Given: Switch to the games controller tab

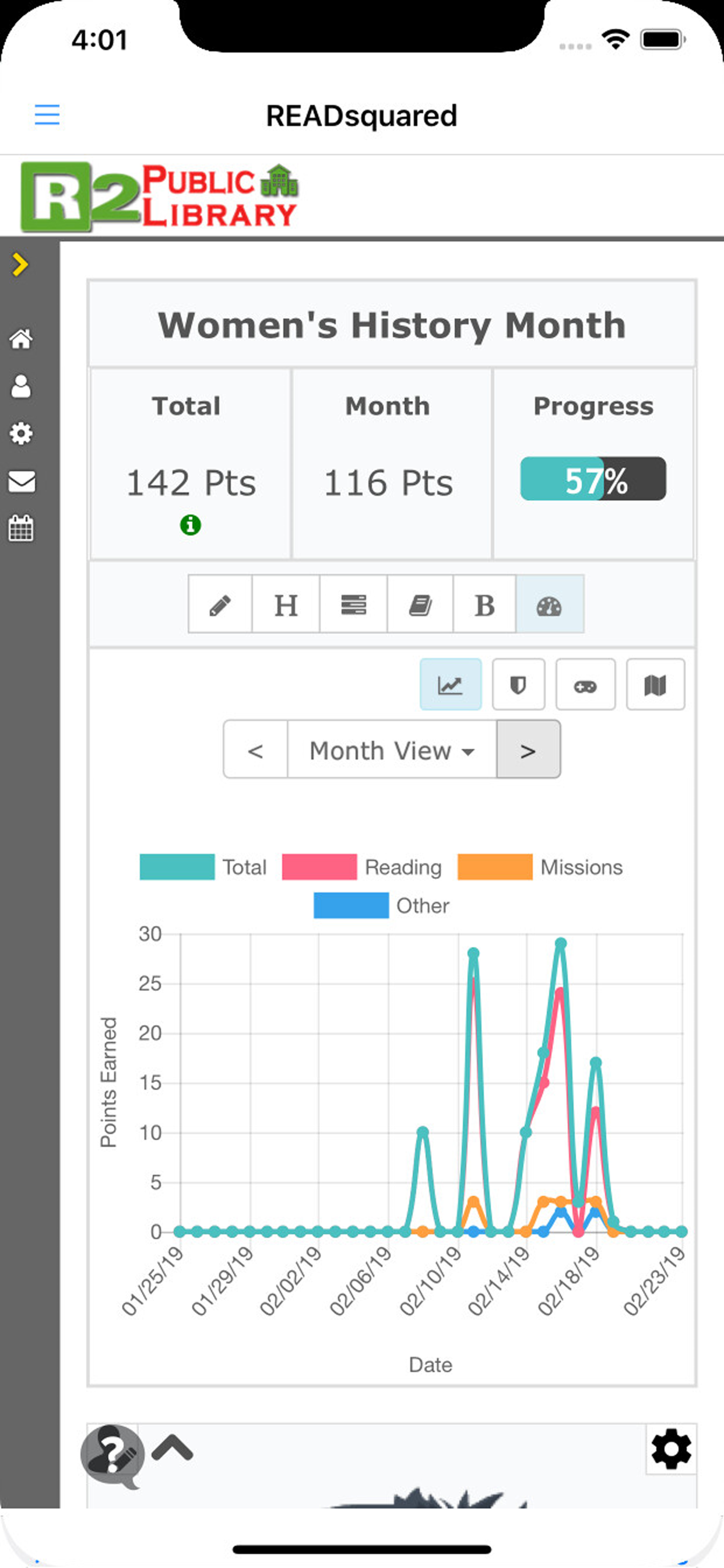Looking at the screenshot, I should (585, 685).
